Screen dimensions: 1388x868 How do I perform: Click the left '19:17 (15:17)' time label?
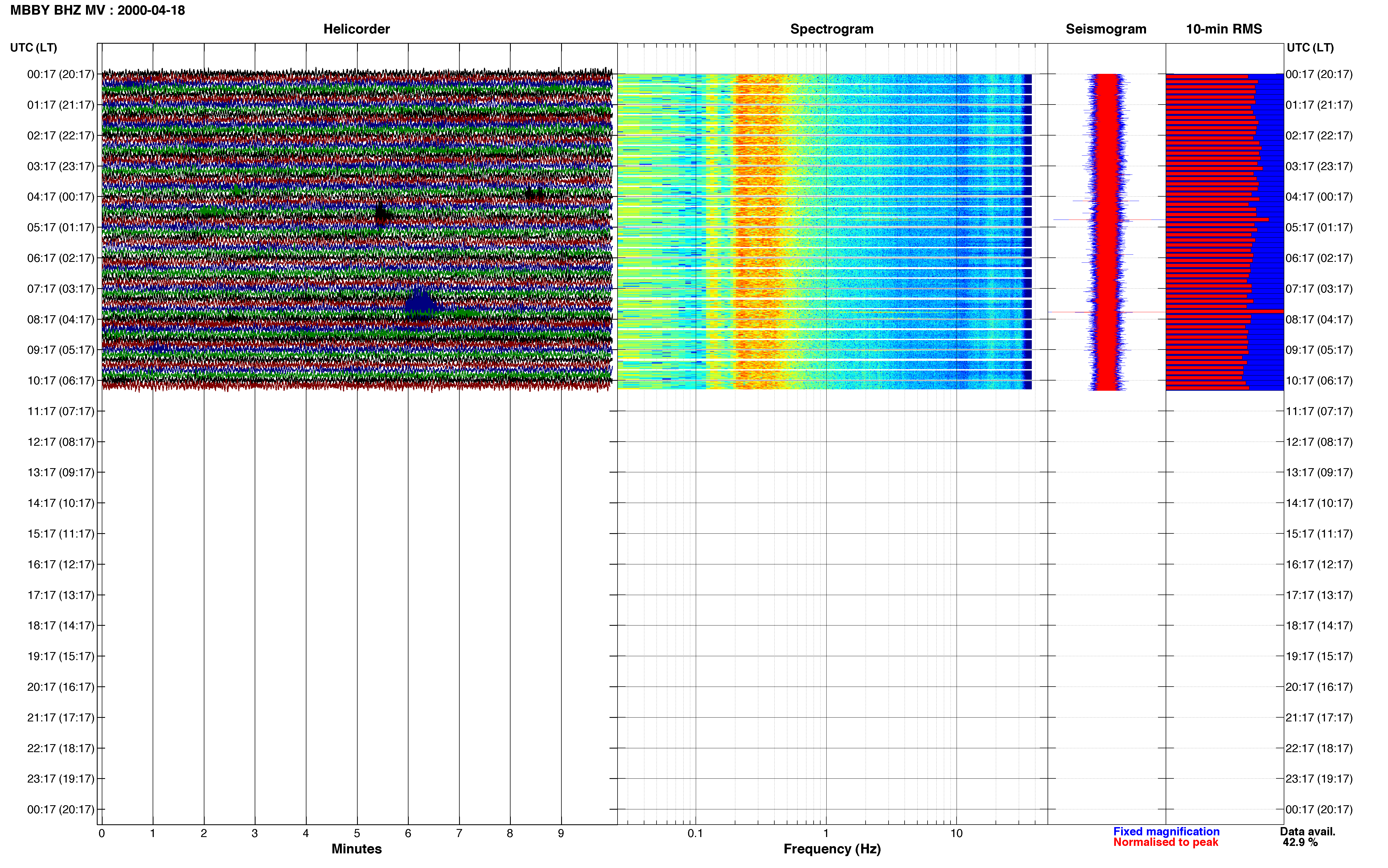coord(60,656)
